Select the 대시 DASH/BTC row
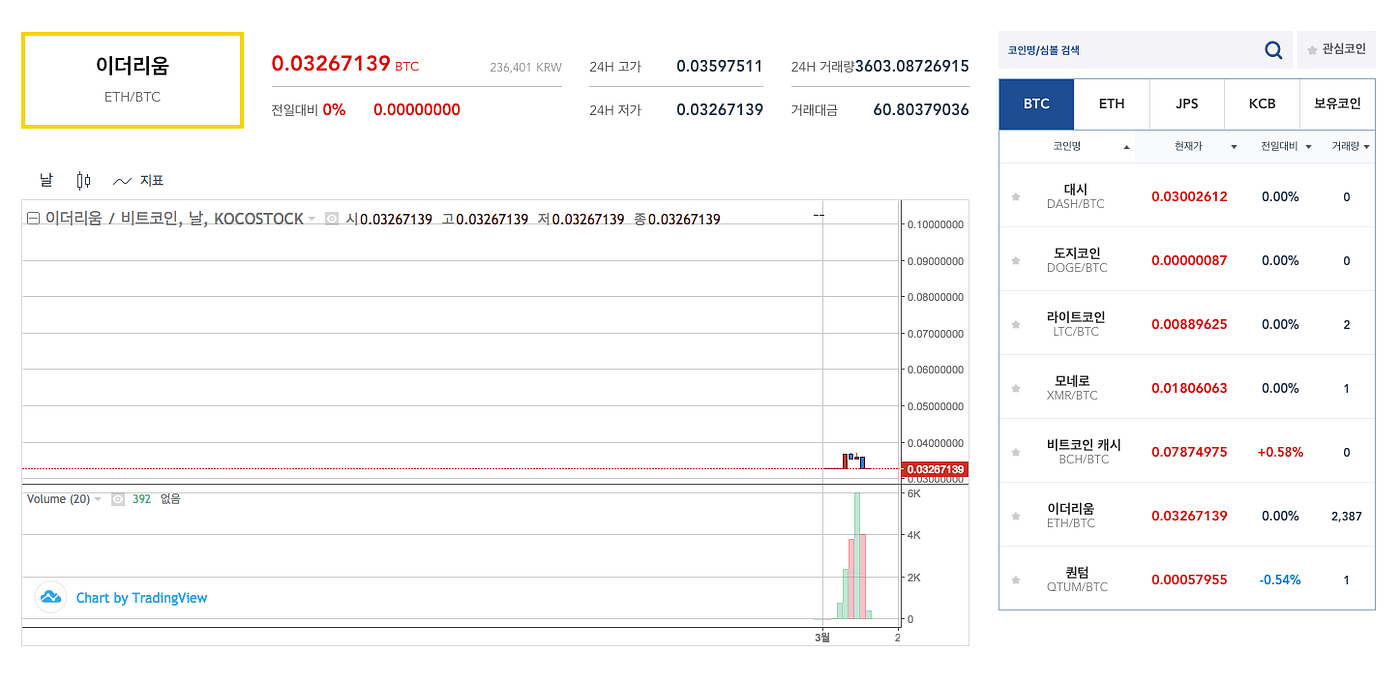Viewport: 1400px width, 683px height. click(x=1187, y=196)
